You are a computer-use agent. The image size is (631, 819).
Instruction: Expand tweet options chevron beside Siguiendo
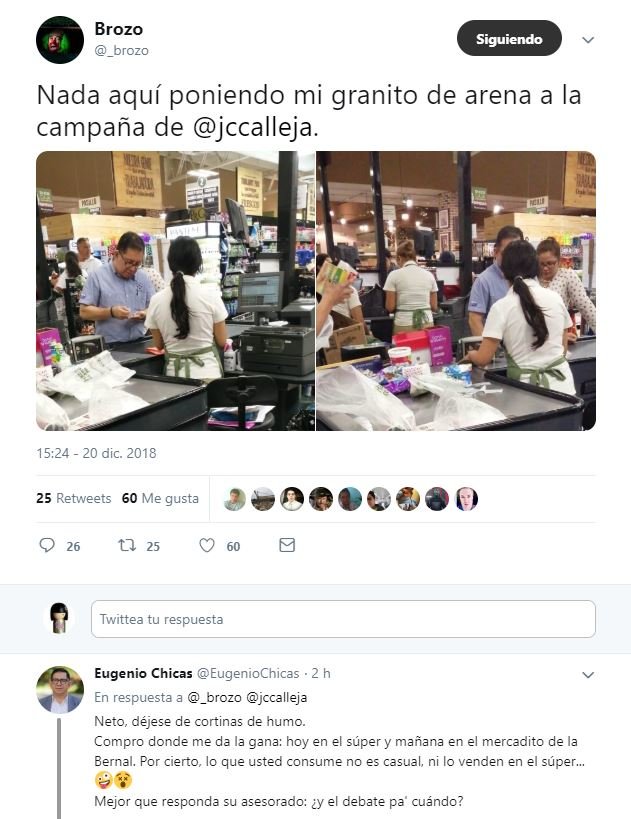[x=588, y=40]
